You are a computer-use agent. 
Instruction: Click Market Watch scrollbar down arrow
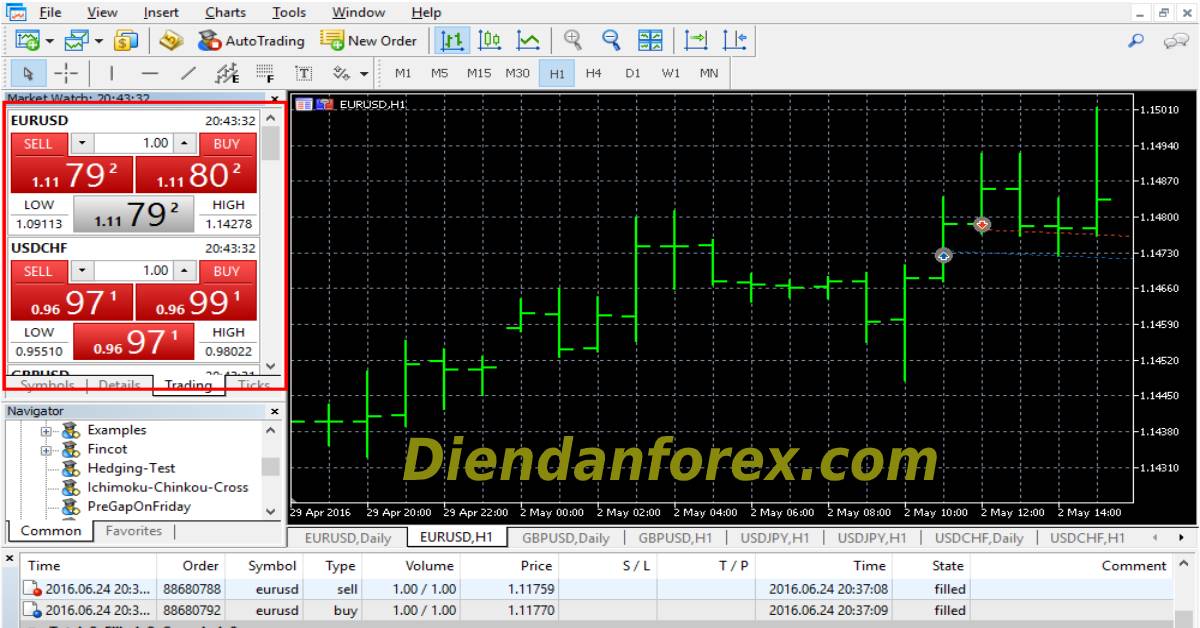click(x=270, y=367)
